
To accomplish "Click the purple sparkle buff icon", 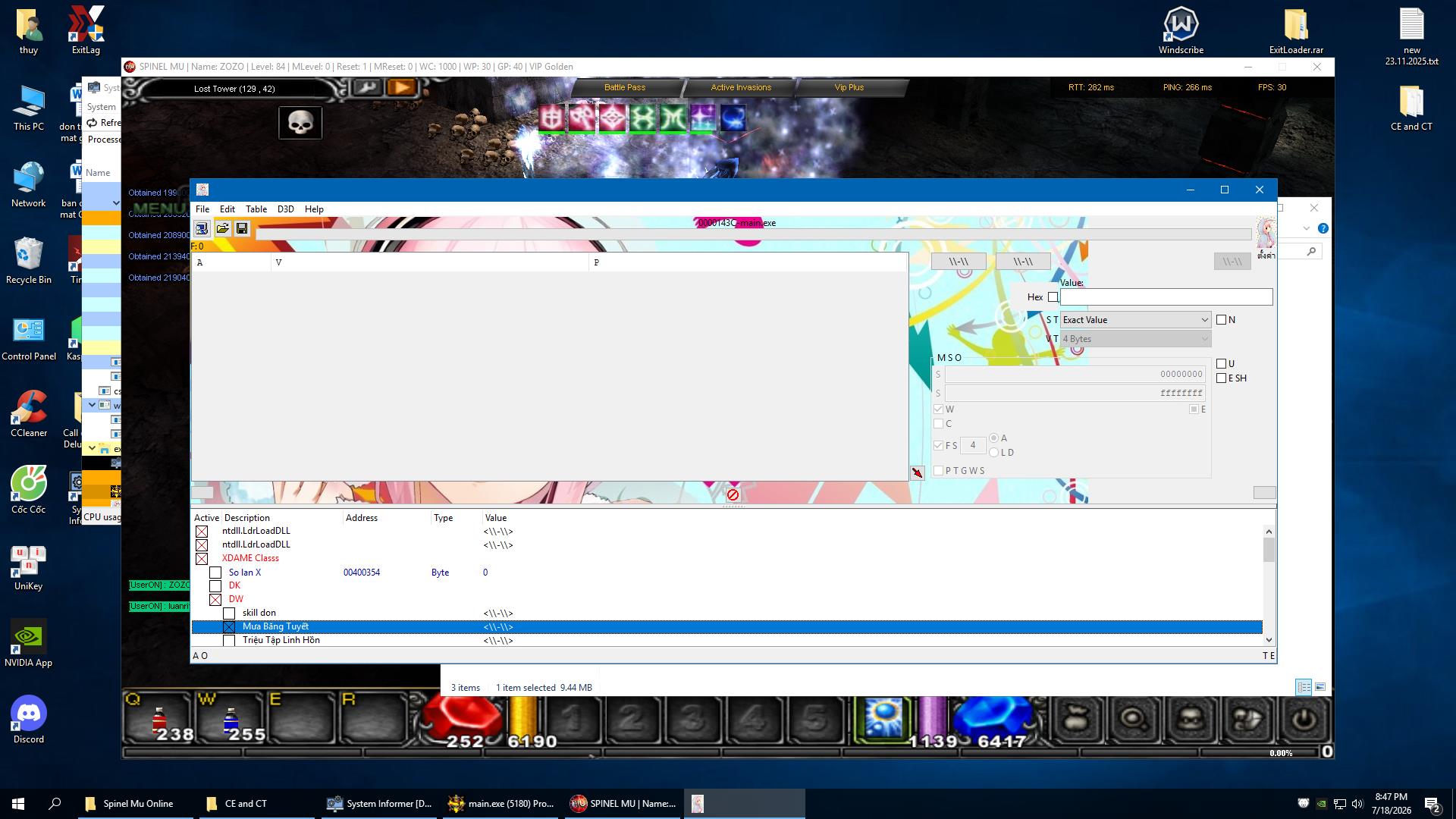I will [x=702, y=118].
